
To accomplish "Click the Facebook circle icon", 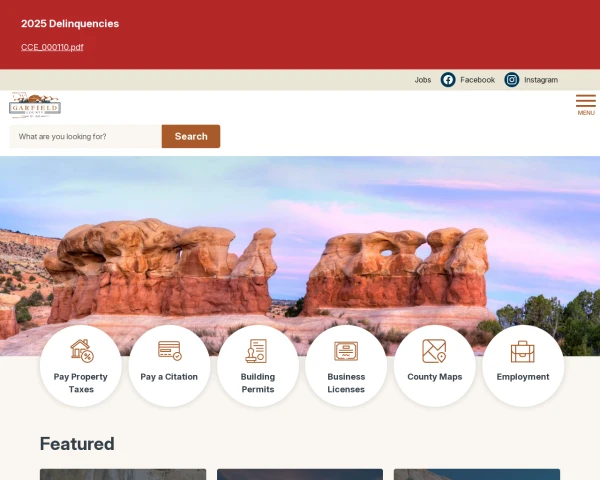I will [448, 80].
